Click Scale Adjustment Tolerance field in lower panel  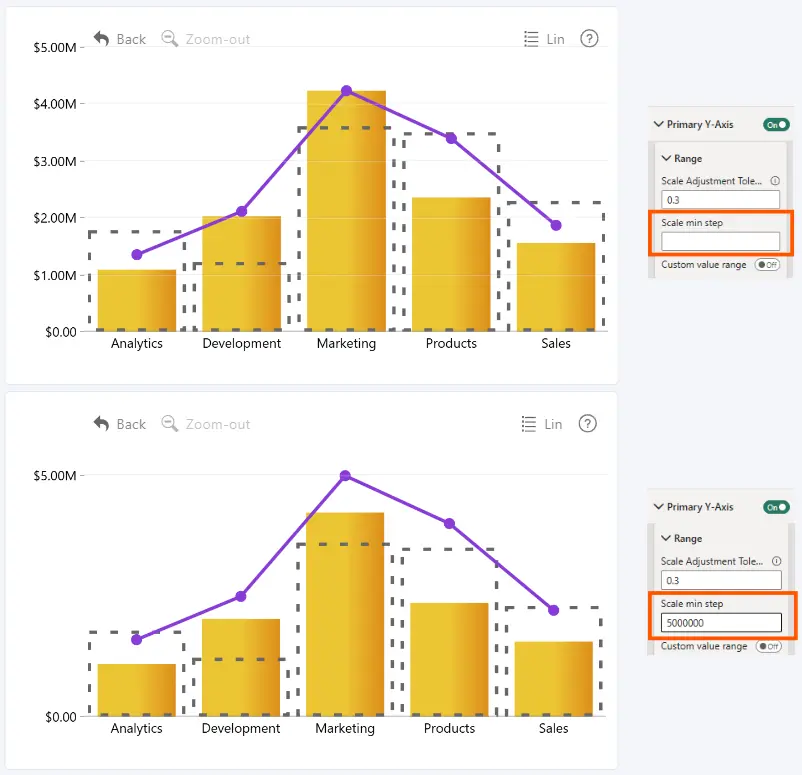point(721,580)
